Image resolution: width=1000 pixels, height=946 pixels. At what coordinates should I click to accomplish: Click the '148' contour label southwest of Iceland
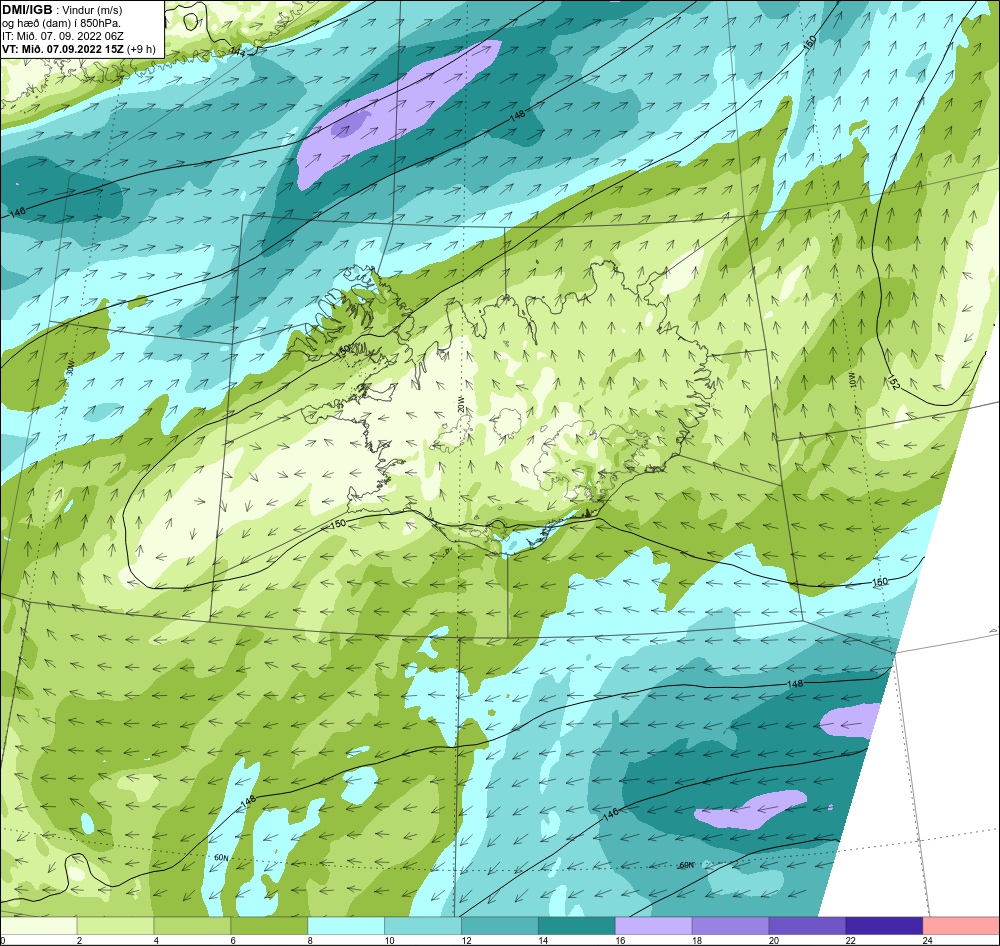(248, 800)
